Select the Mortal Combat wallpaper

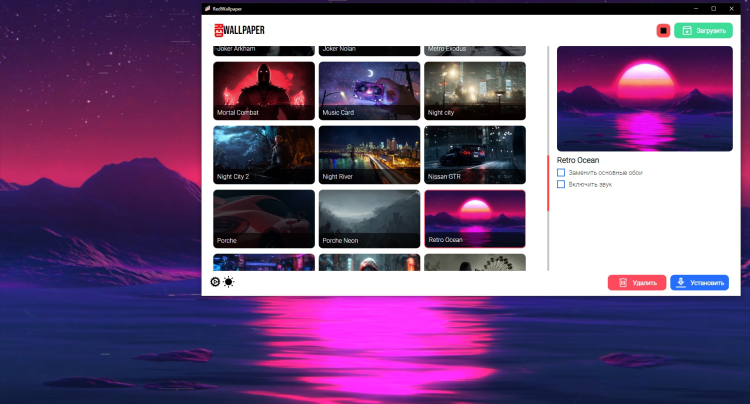click(x=264, y=91)
